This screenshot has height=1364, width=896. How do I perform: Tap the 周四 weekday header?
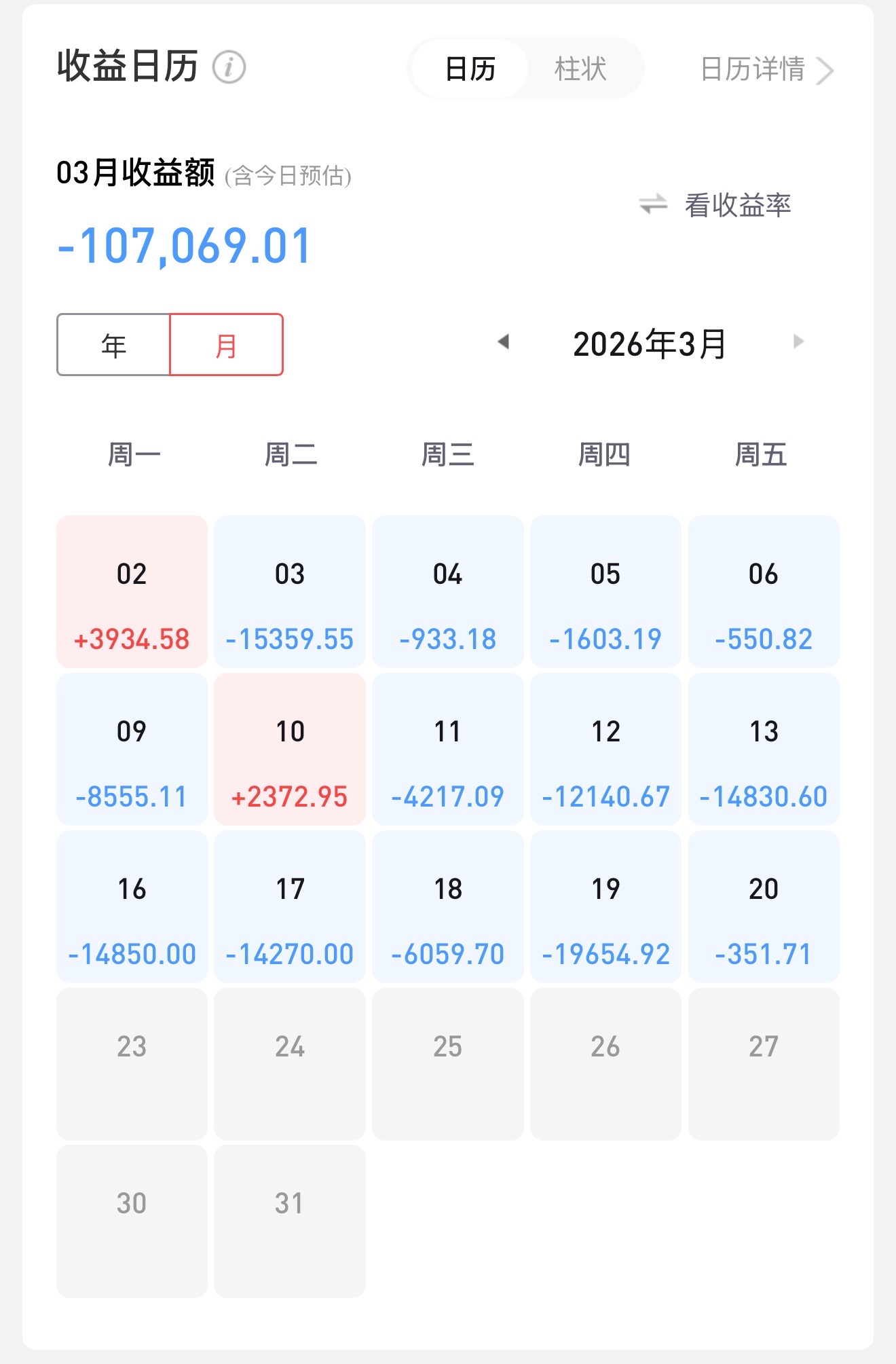(604, 454)
